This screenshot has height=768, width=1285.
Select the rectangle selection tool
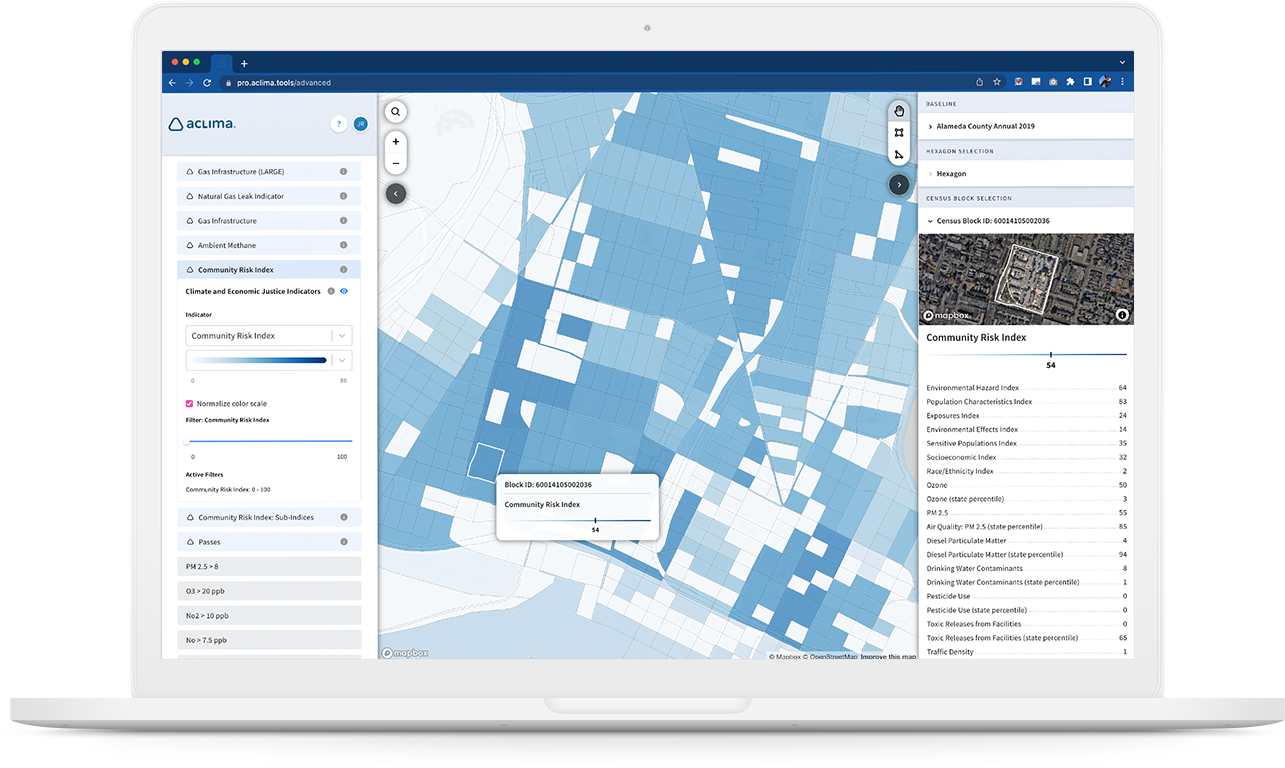[899, 132]
